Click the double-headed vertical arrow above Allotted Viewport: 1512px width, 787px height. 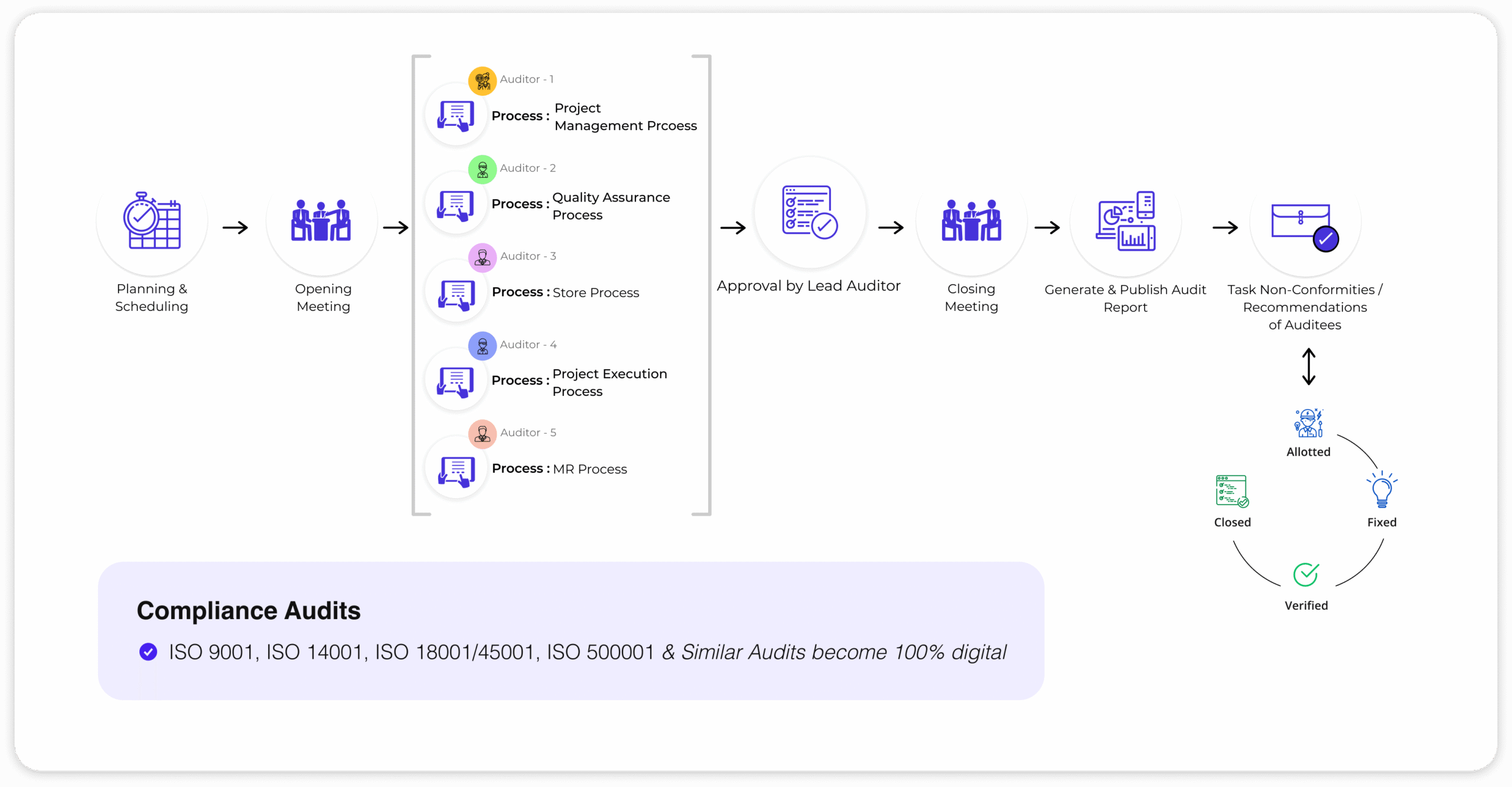(1309, 366)
